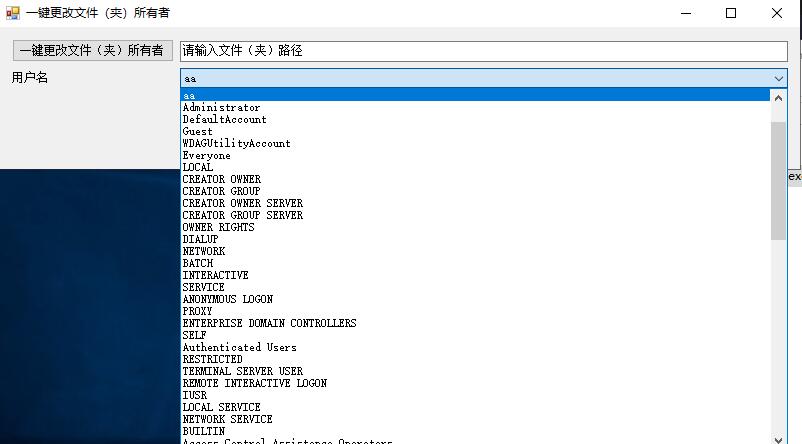Choose Everyone in the user list
The height and width of the screenshot is (444, 802).
[206, 155]
